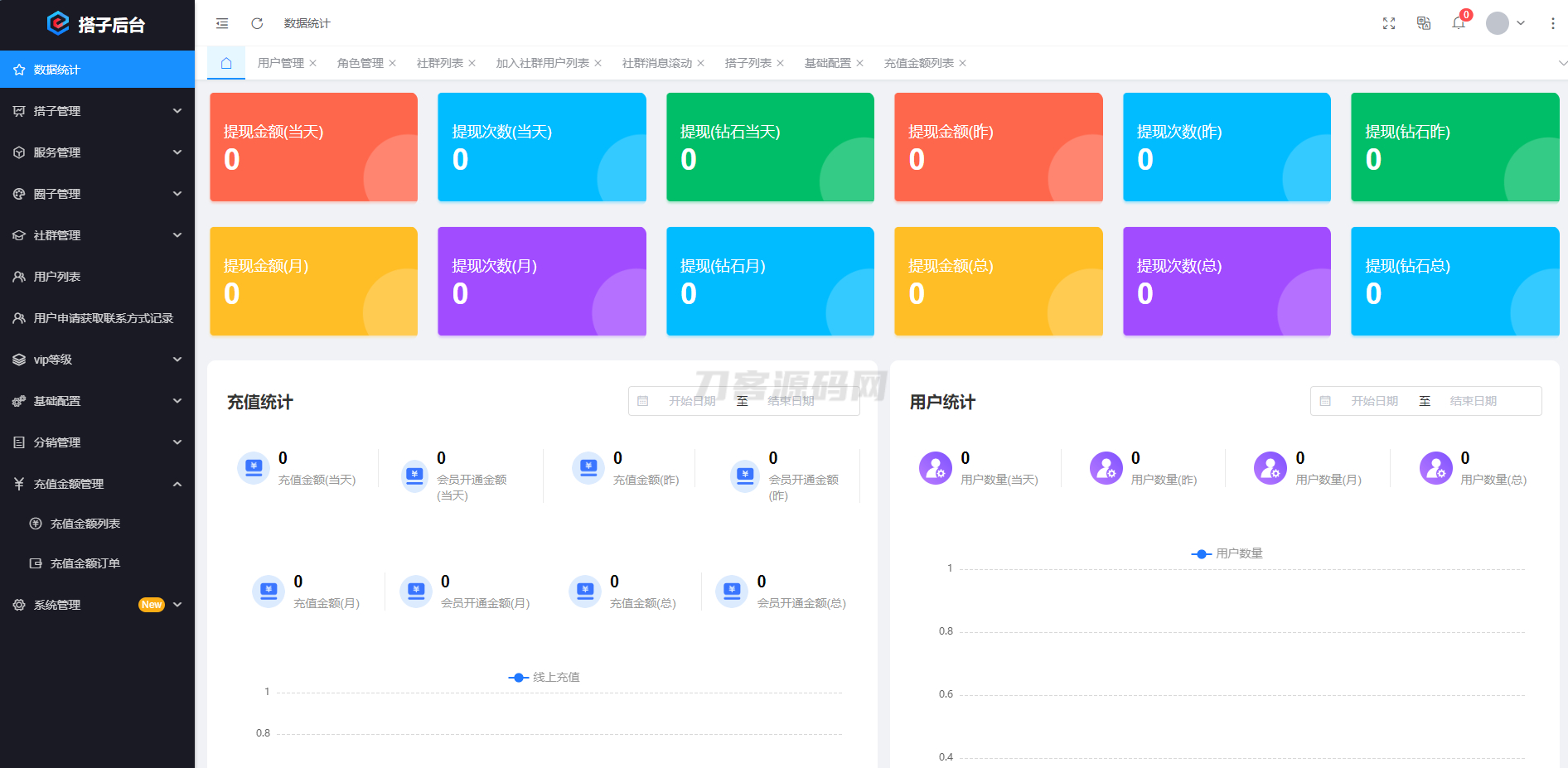Screen dimensions: 1568x768
Task: Open the user avatar dropdown
Action: coord(1505,23)
